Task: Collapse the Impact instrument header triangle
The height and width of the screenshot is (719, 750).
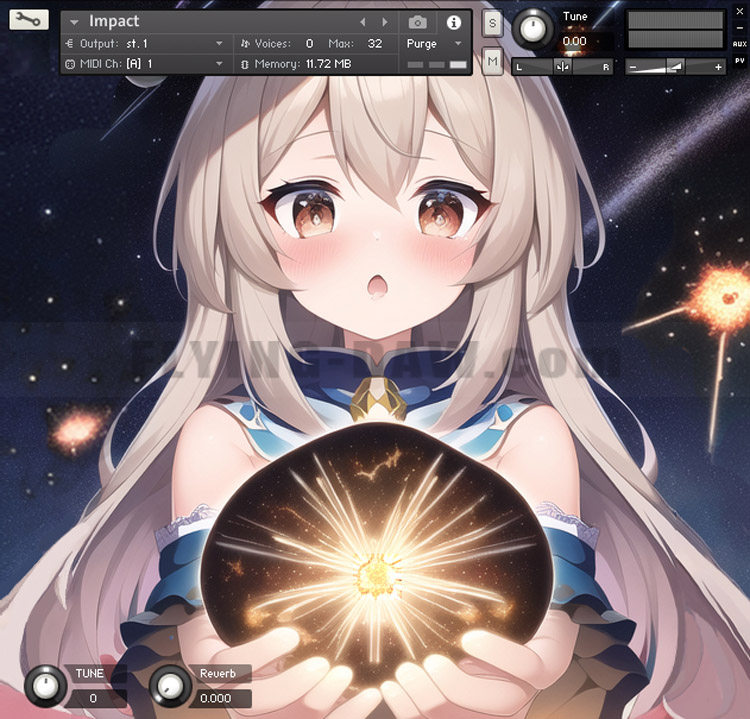Action: coord(74,22)
